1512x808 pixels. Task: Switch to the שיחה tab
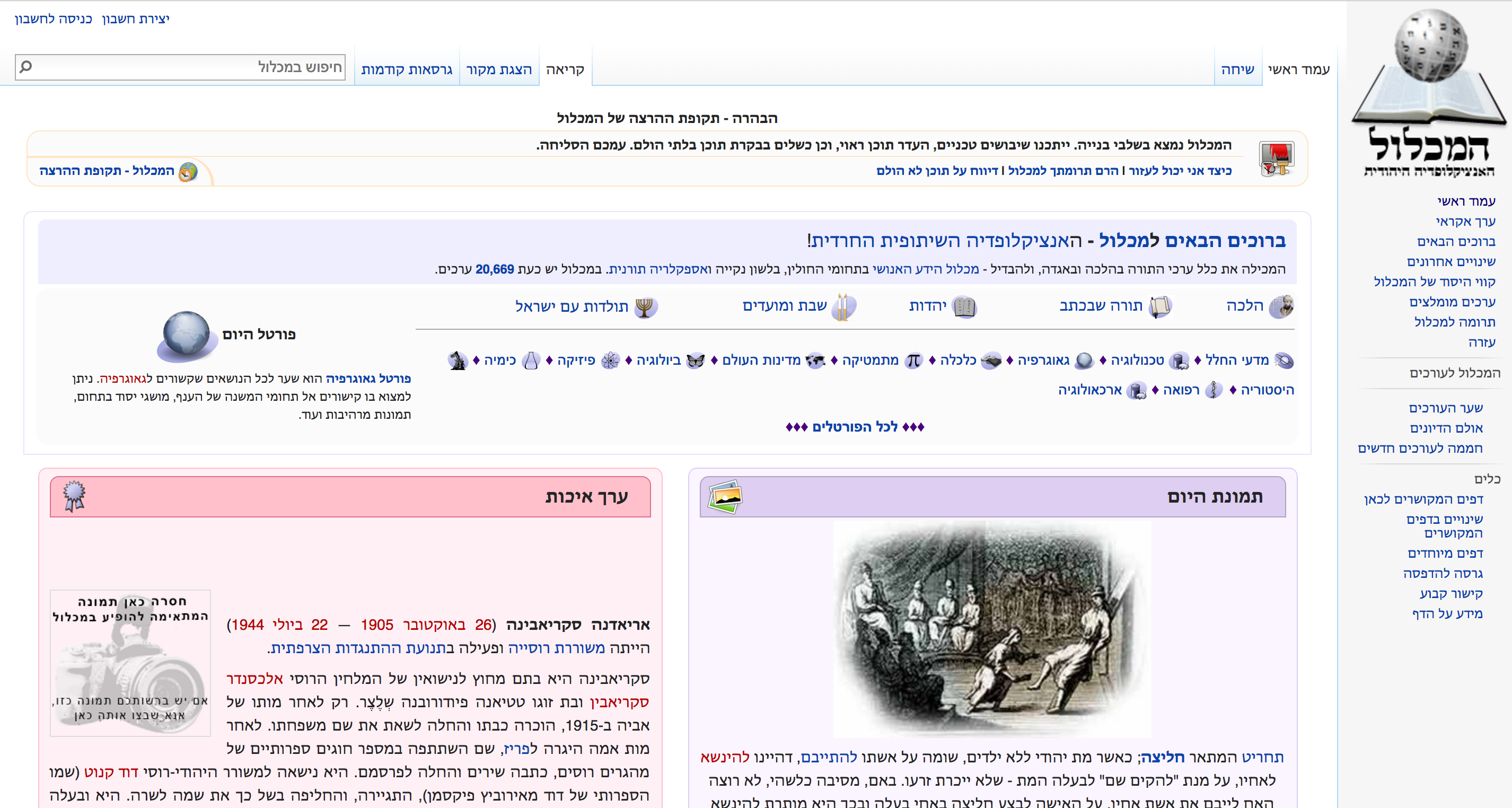pos(1237,69)
